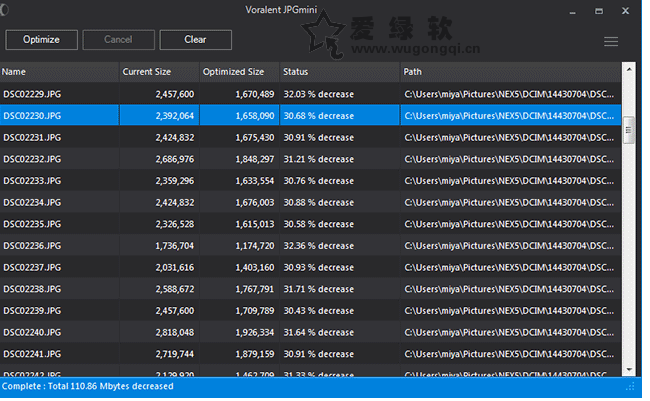
Task: Click the 32.03 % decrease status
Action: point(319,94)
